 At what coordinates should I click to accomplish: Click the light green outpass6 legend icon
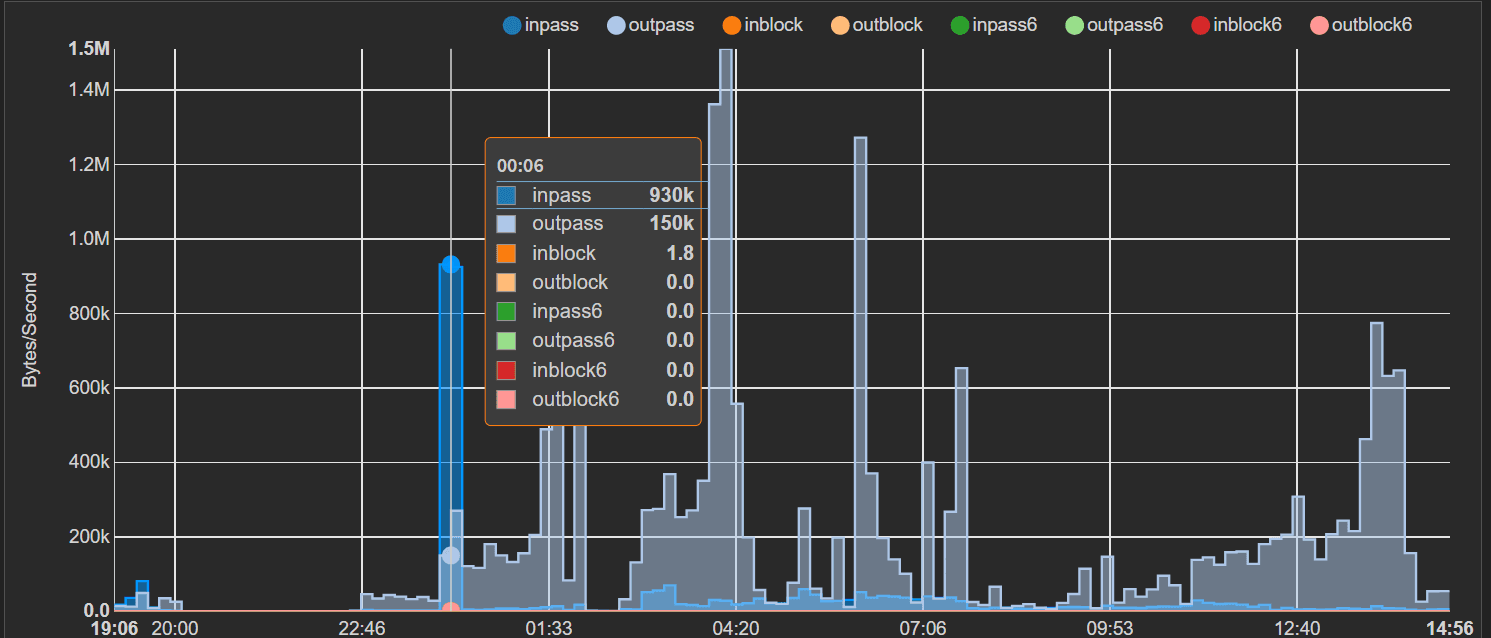pyautogui.click(x=1071, y=25)
